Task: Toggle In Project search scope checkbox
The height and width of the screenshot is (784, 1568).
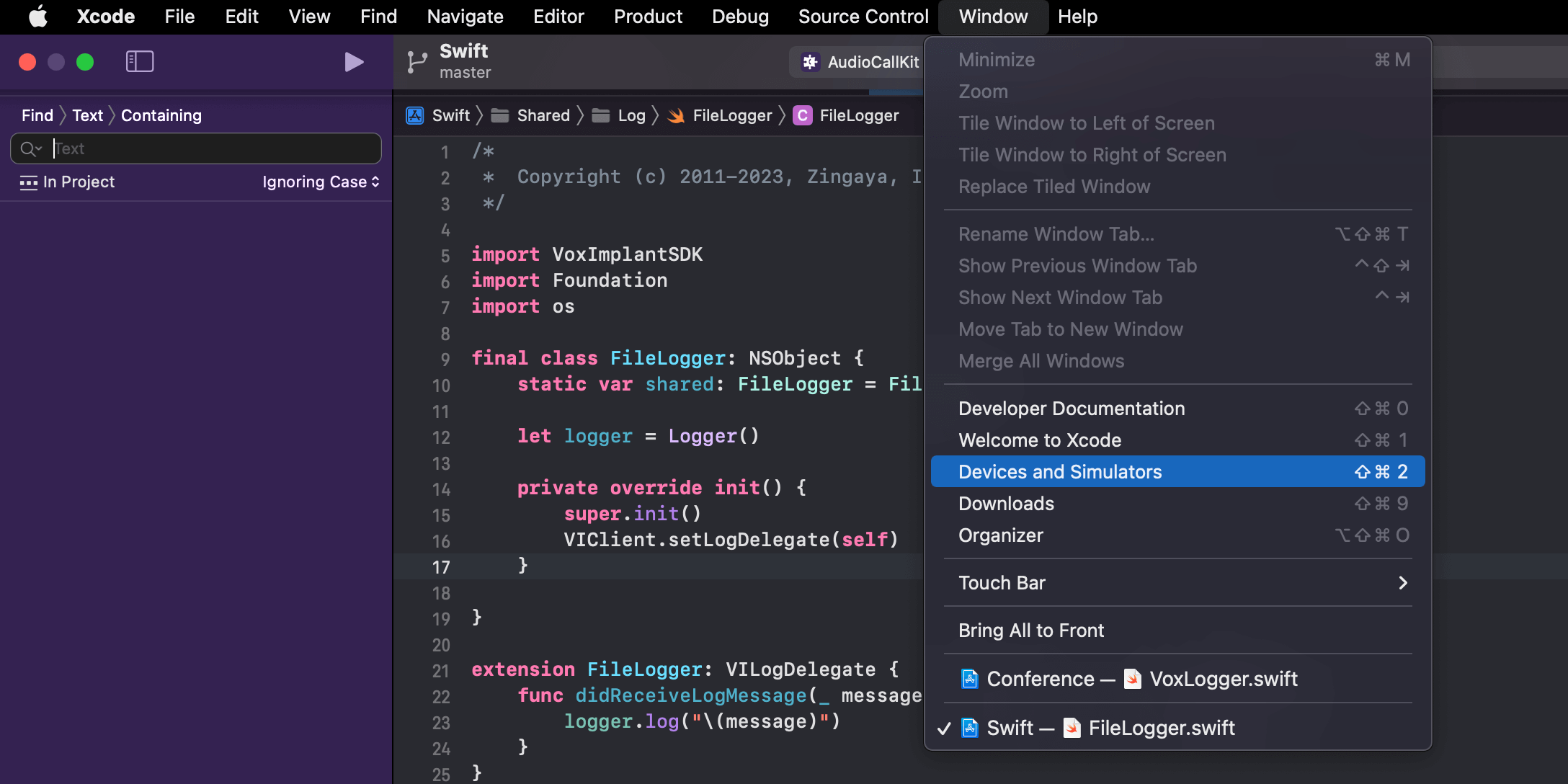Action: point(29,182)
